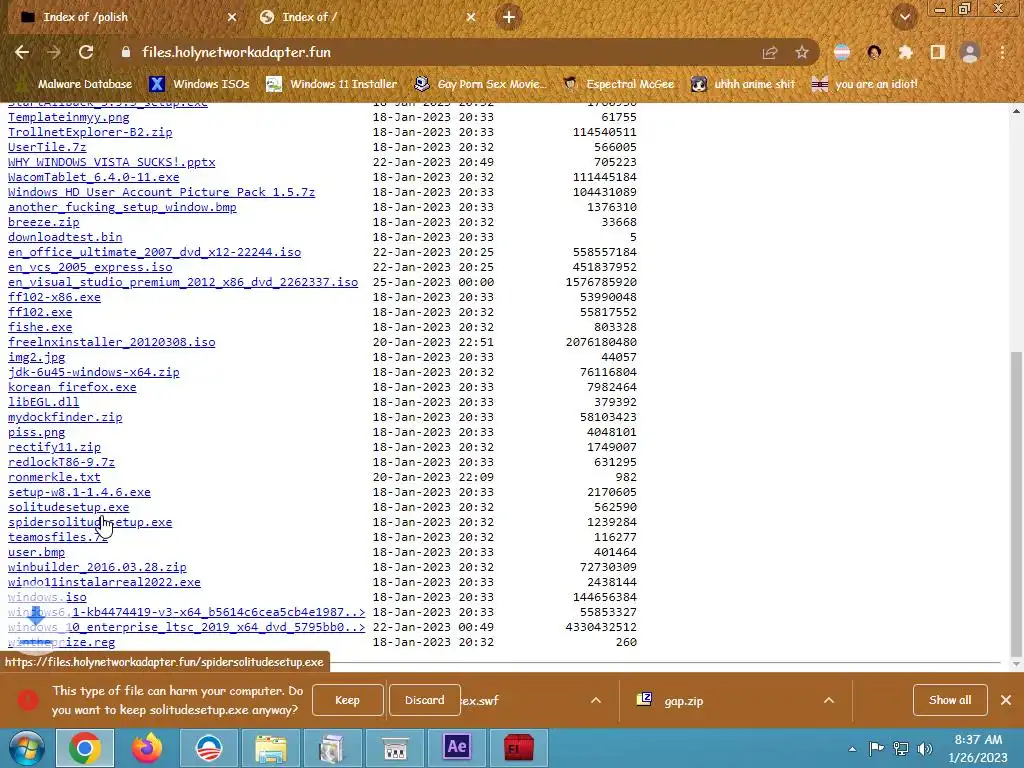Open the WHY WINDOWS VISTA SUCKS!.pptx link

(112, 163)
